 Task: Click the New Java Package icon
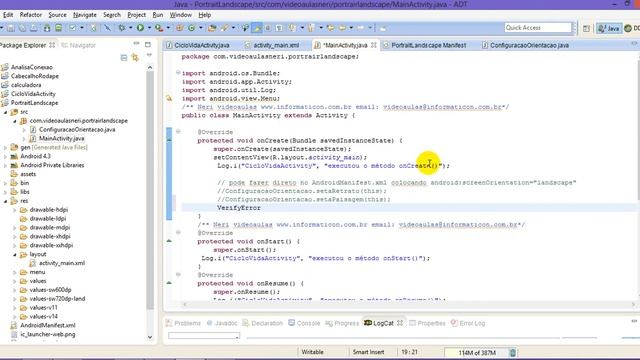pos(179,28)
